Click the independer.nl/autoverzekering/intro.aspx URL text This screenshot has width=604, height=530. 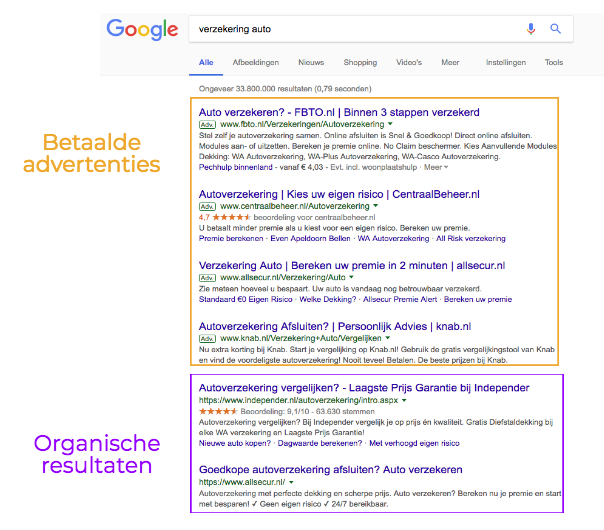(298, 400)
